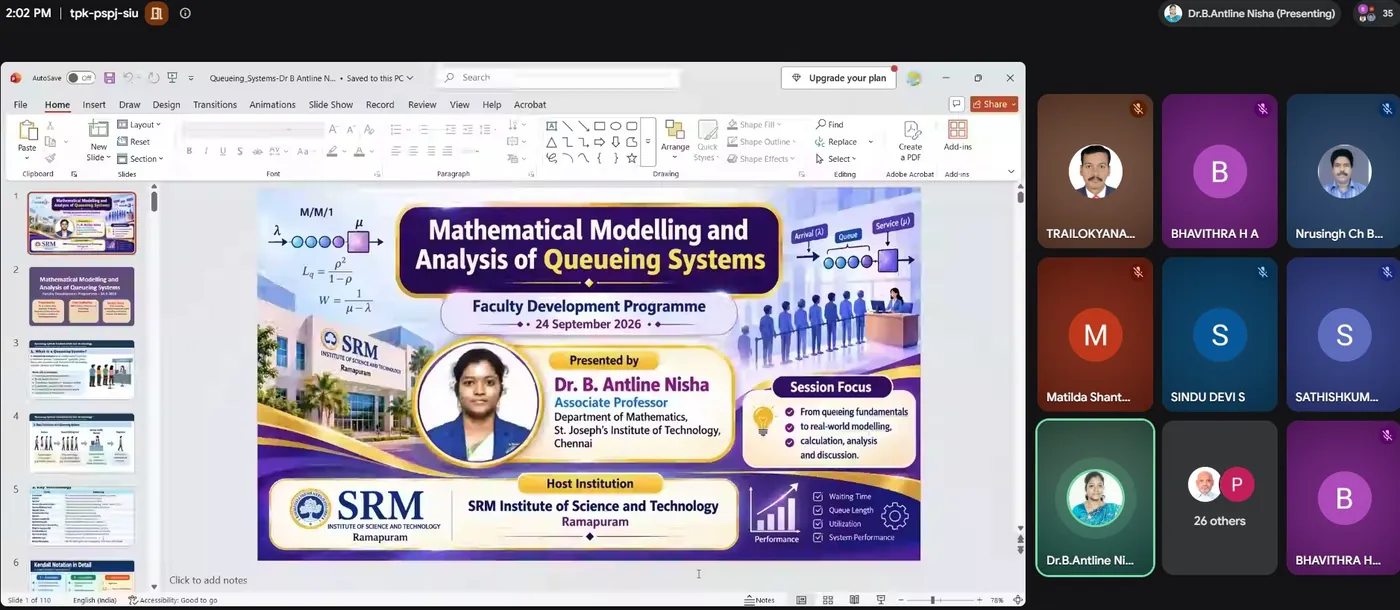This screenshot has width=1400, height=610.
Task: Click the Create a PDF icon
Action: click(911, 140)
